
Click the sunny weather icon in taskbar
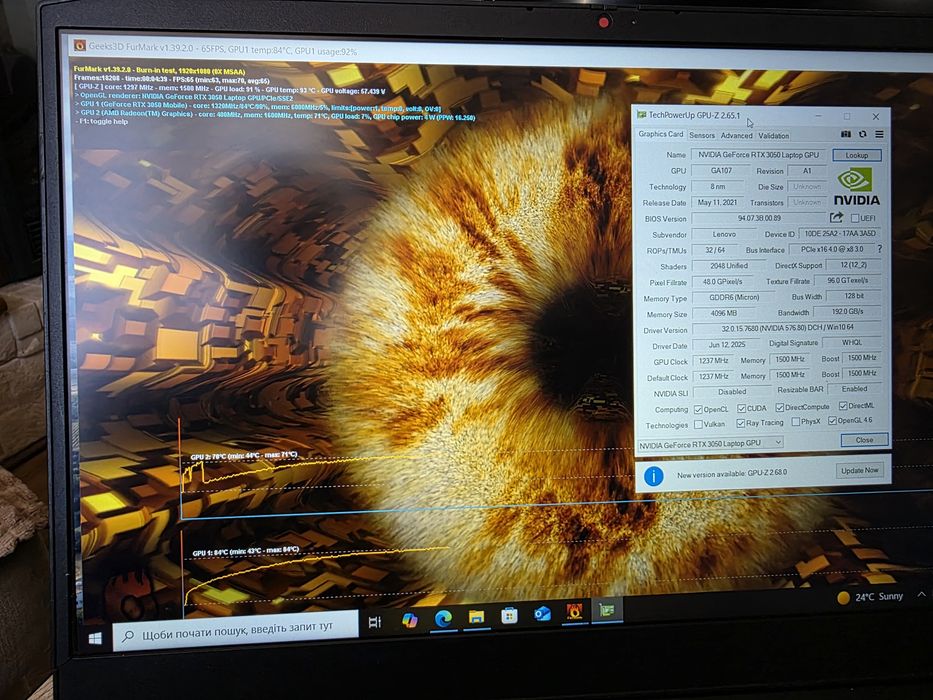(x=843, y=598)
